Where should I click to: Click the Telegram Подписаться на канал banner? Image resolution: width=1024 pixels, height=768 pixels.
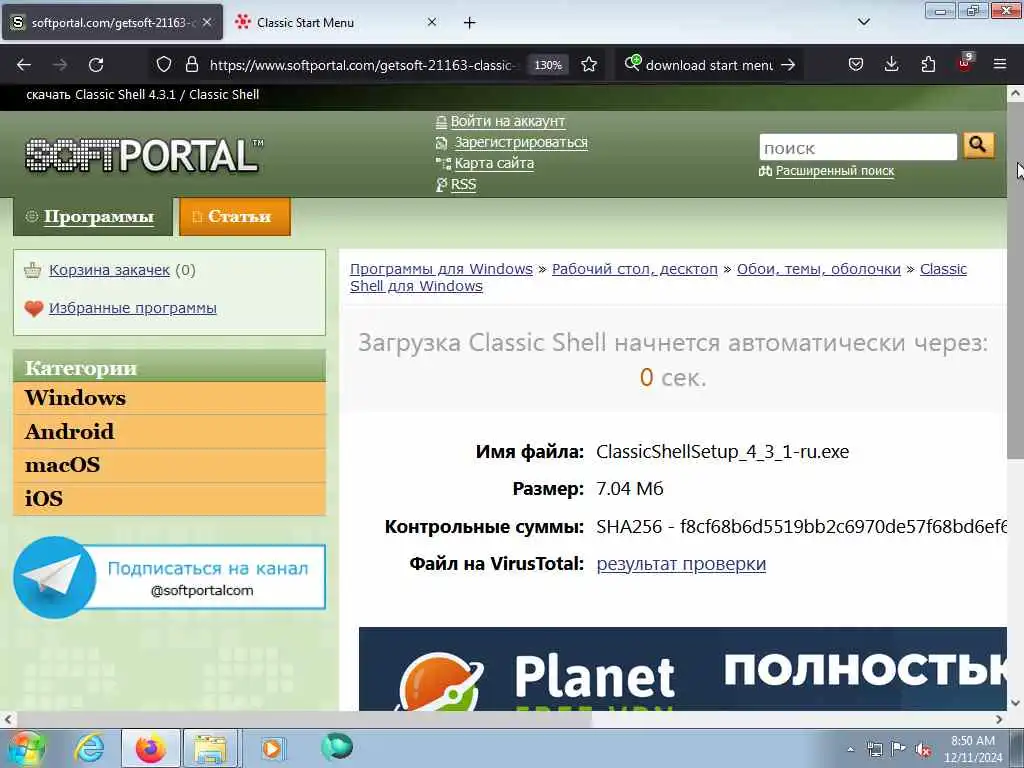tap(169, 577)
